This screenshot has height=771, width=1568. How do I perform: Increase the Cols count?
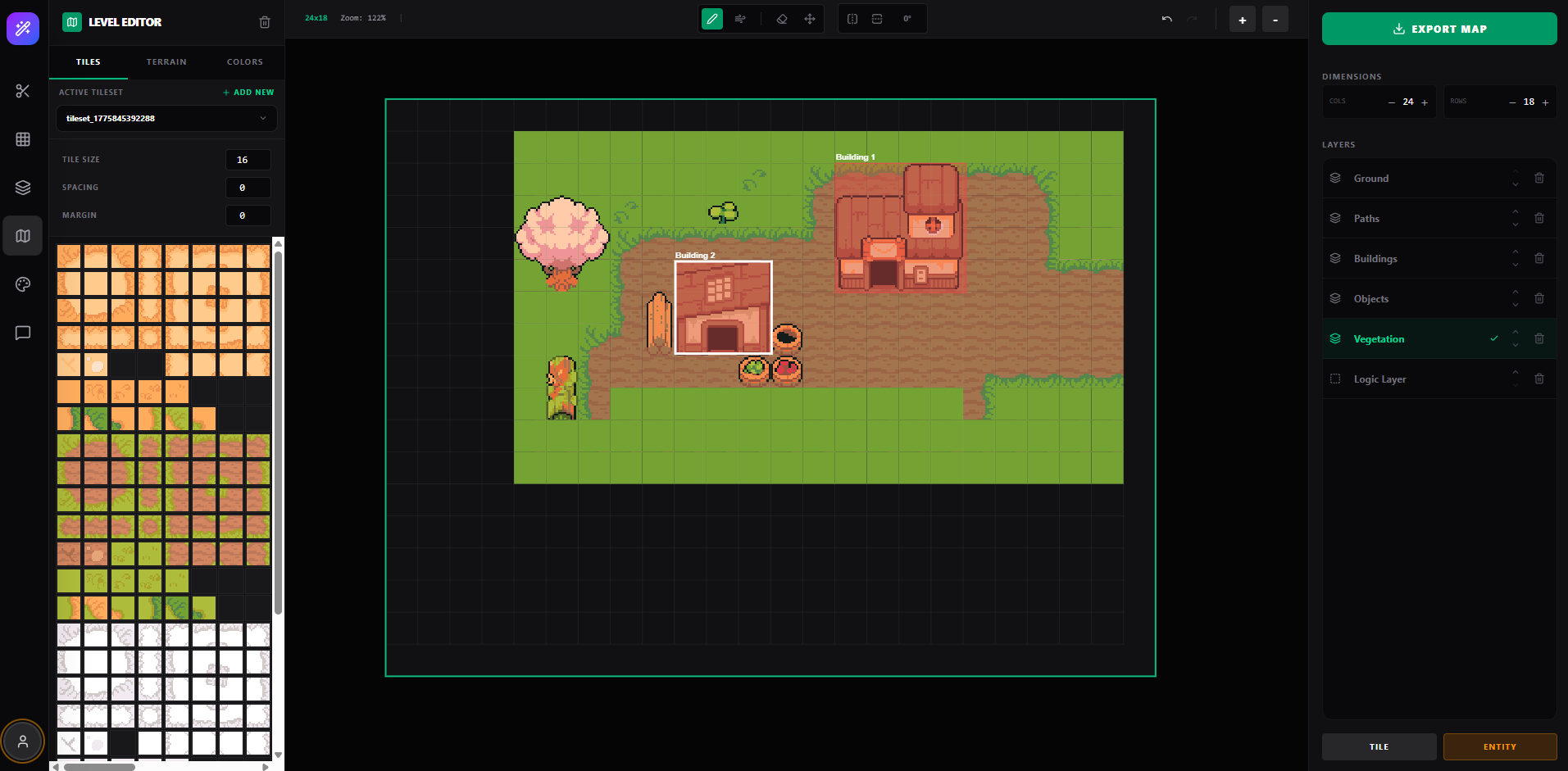[1425, 102]
